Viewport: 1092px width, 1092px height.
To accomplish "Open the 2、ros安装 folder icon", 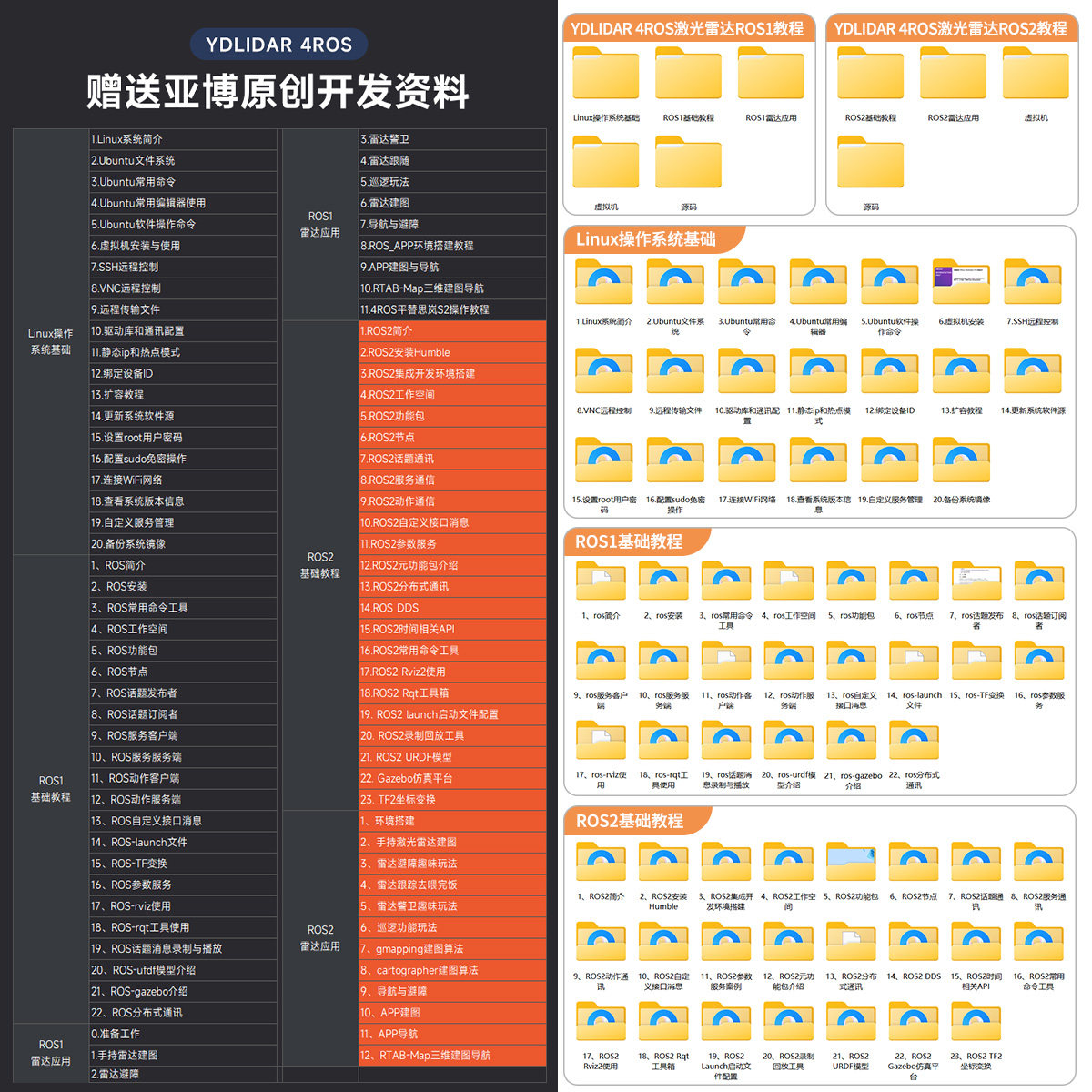I will tap(663, 581).
